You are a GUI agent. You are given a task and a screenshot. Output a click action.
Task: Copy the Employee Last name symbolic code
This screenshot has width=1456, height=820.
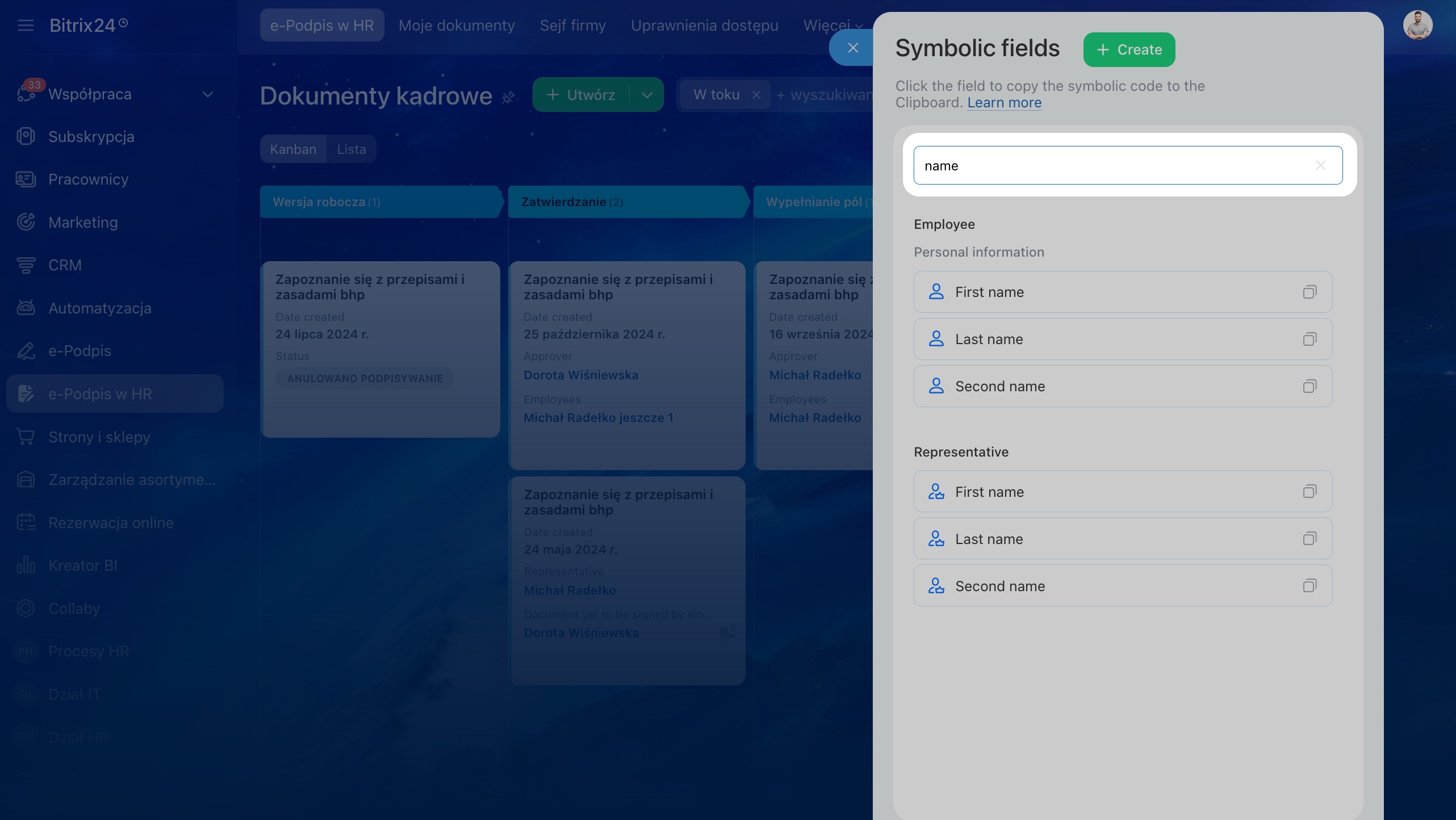(1309, 339)
